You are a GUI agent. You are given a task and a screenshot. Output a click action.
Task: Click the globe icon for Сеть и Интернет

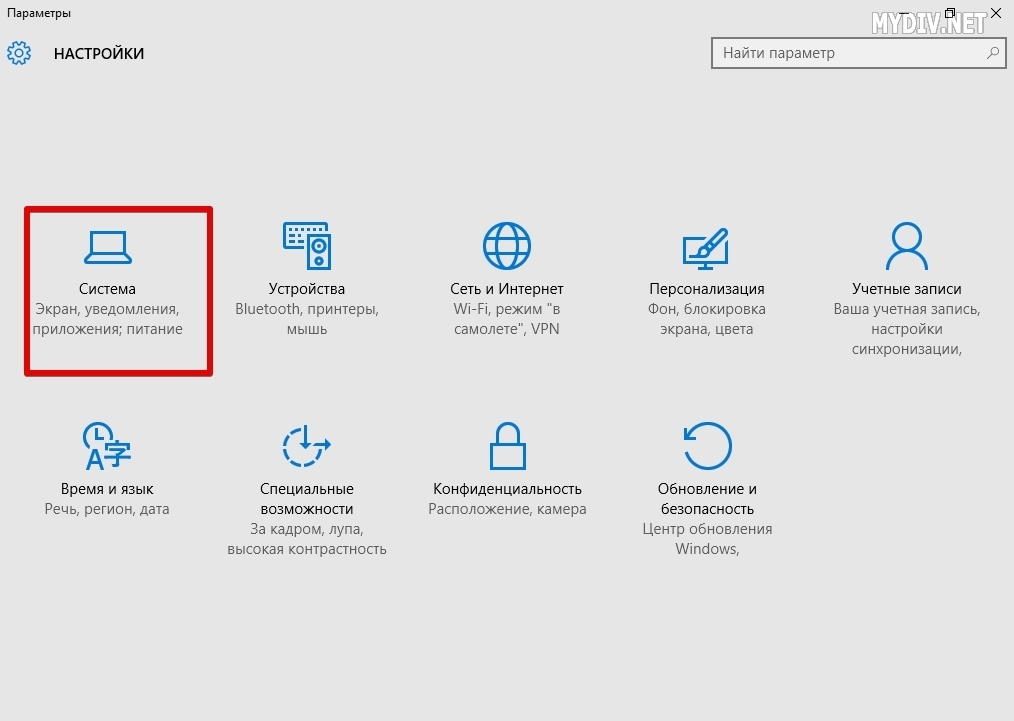(x=507, y=246)
